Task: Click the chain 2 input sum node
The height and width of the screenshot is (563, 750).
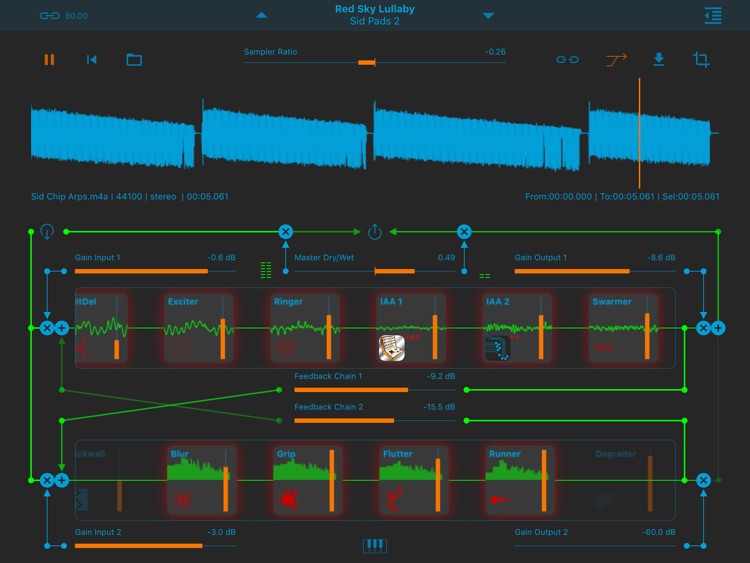Action: coord(62,480)
